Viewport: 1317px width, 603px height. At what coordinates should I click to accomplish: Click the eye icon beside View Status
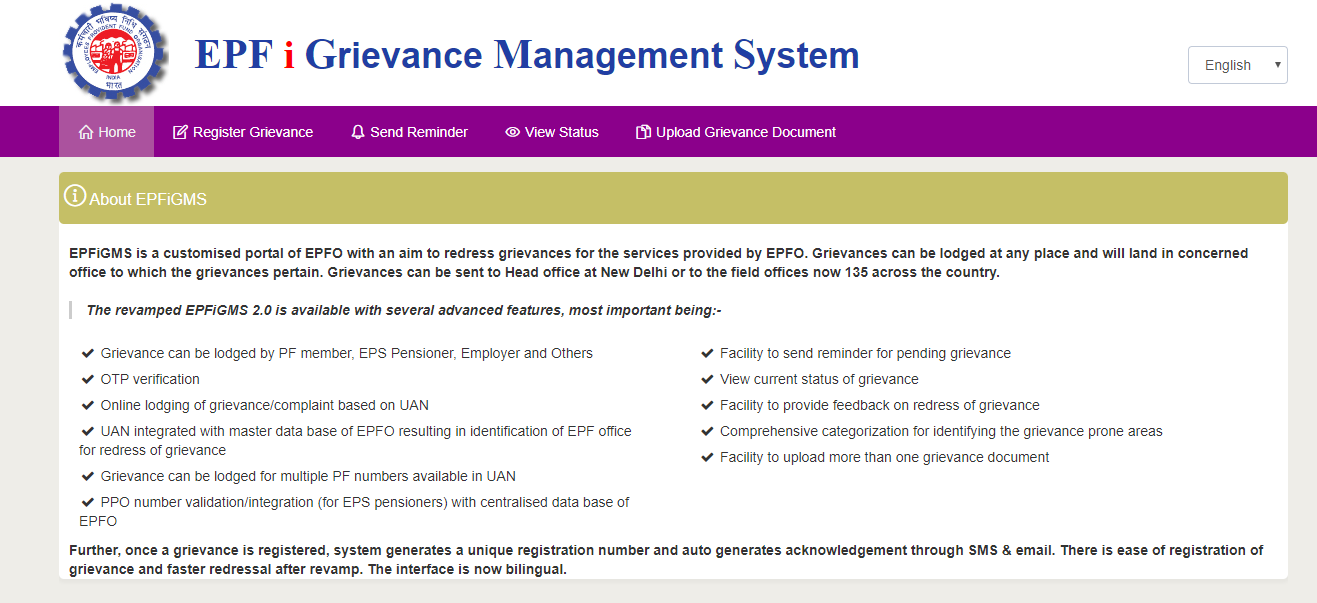click(513, 132)
